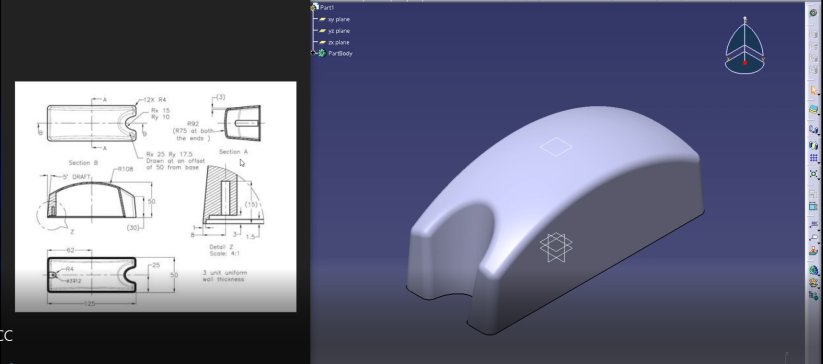Image resolution: width=823 pixels, height=364 pixels.
Task: Click the "Section B" label in drawing
Action: coord(83,163)
